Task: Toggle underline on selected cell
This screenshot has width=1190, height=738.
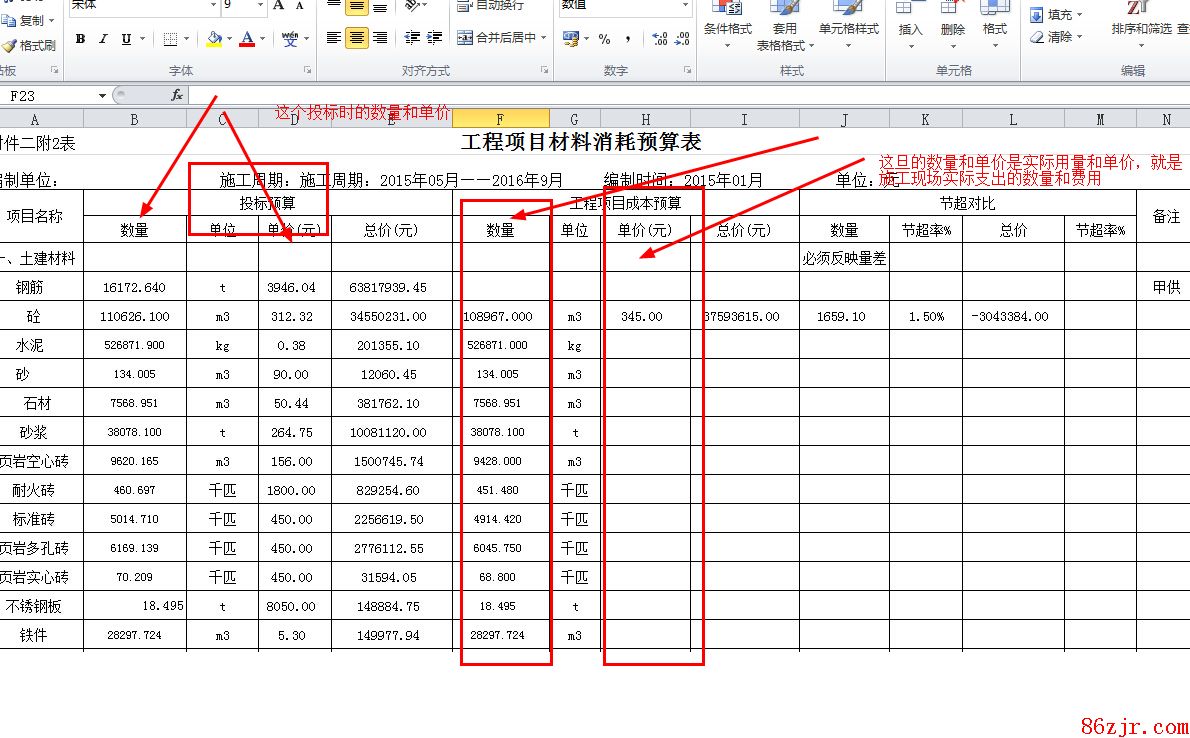Action: (126, 39)
